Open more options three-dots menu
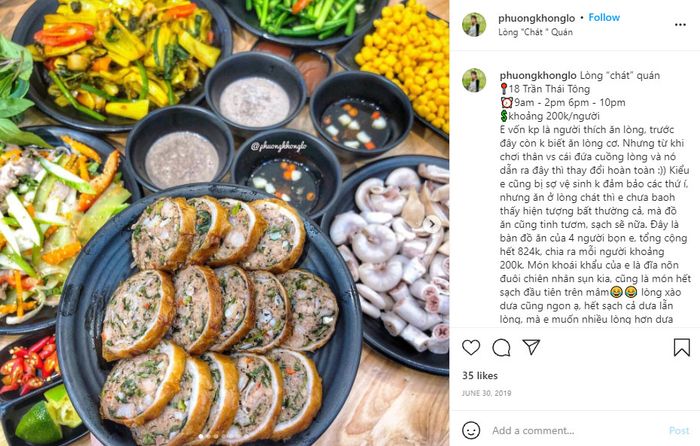Viewport: 700px width, 446px height. tap(680, 25)
